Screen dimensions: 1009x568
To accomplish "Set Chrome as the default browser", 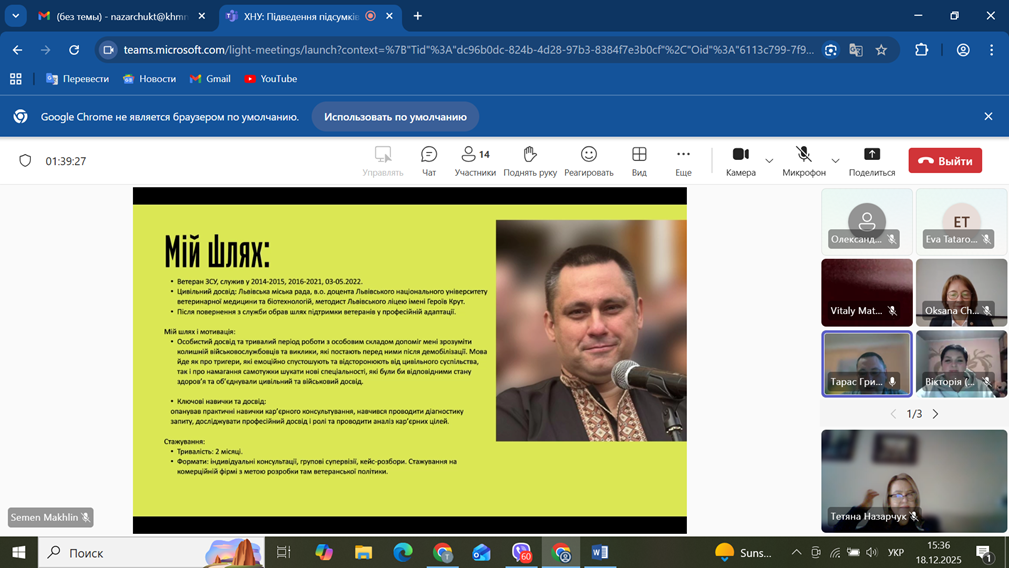I will pyautogui.click(x=395, y=117).
